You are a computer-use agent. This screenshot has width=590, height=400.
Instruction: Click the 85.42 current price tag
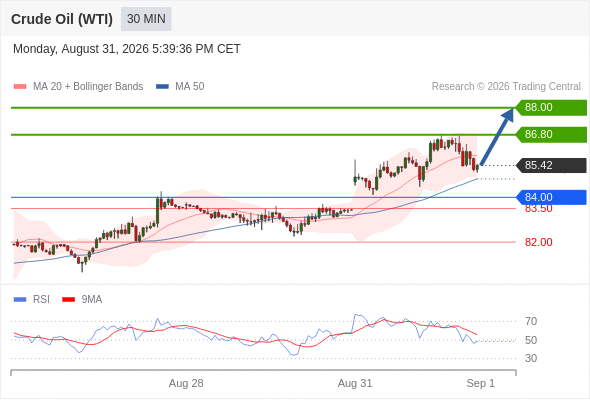click(551, 166)
